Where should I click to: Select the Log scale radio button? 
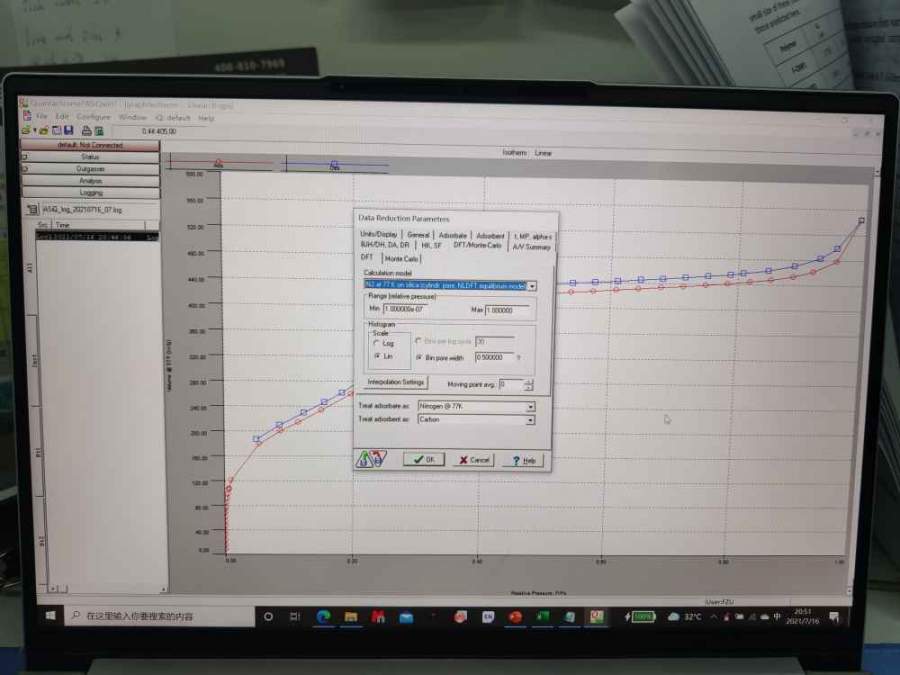[377, 343]
